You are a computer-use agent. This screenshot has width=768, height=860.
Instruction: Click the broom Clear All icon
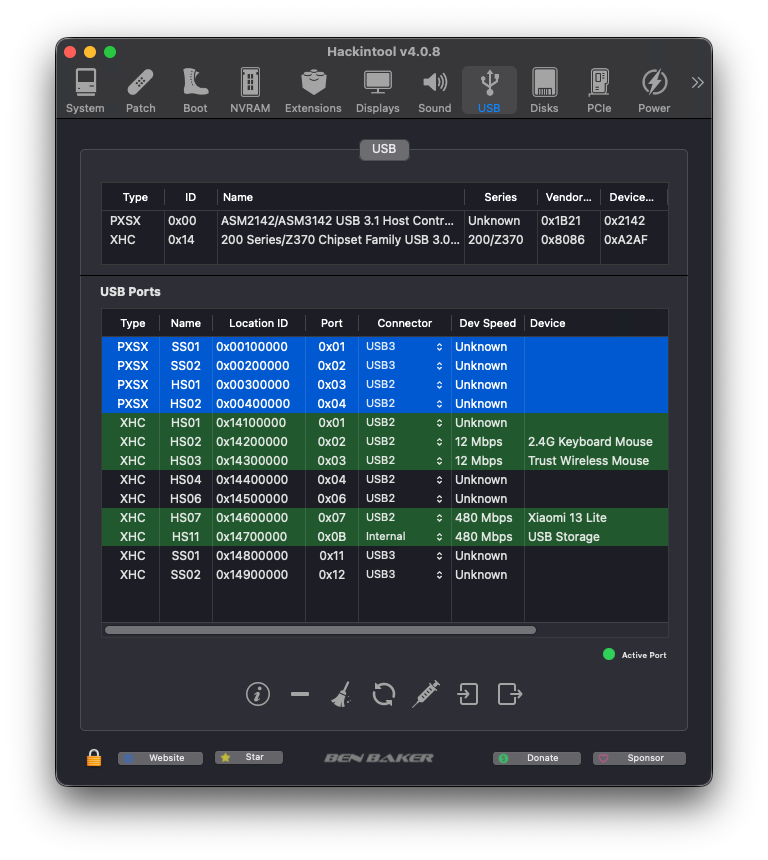[341, 694]
